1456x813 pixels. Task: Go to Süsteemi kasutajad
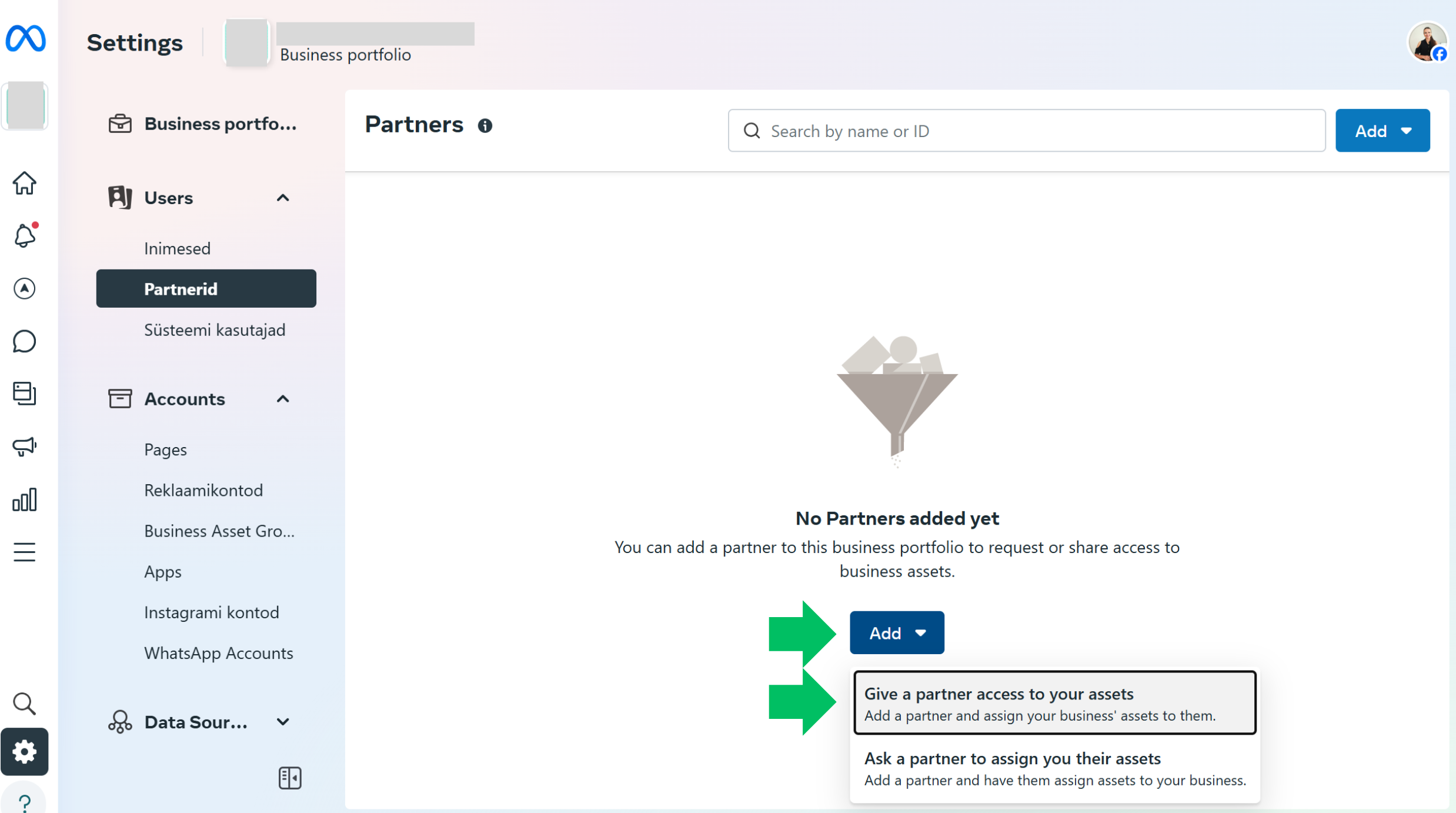point(215,330)
